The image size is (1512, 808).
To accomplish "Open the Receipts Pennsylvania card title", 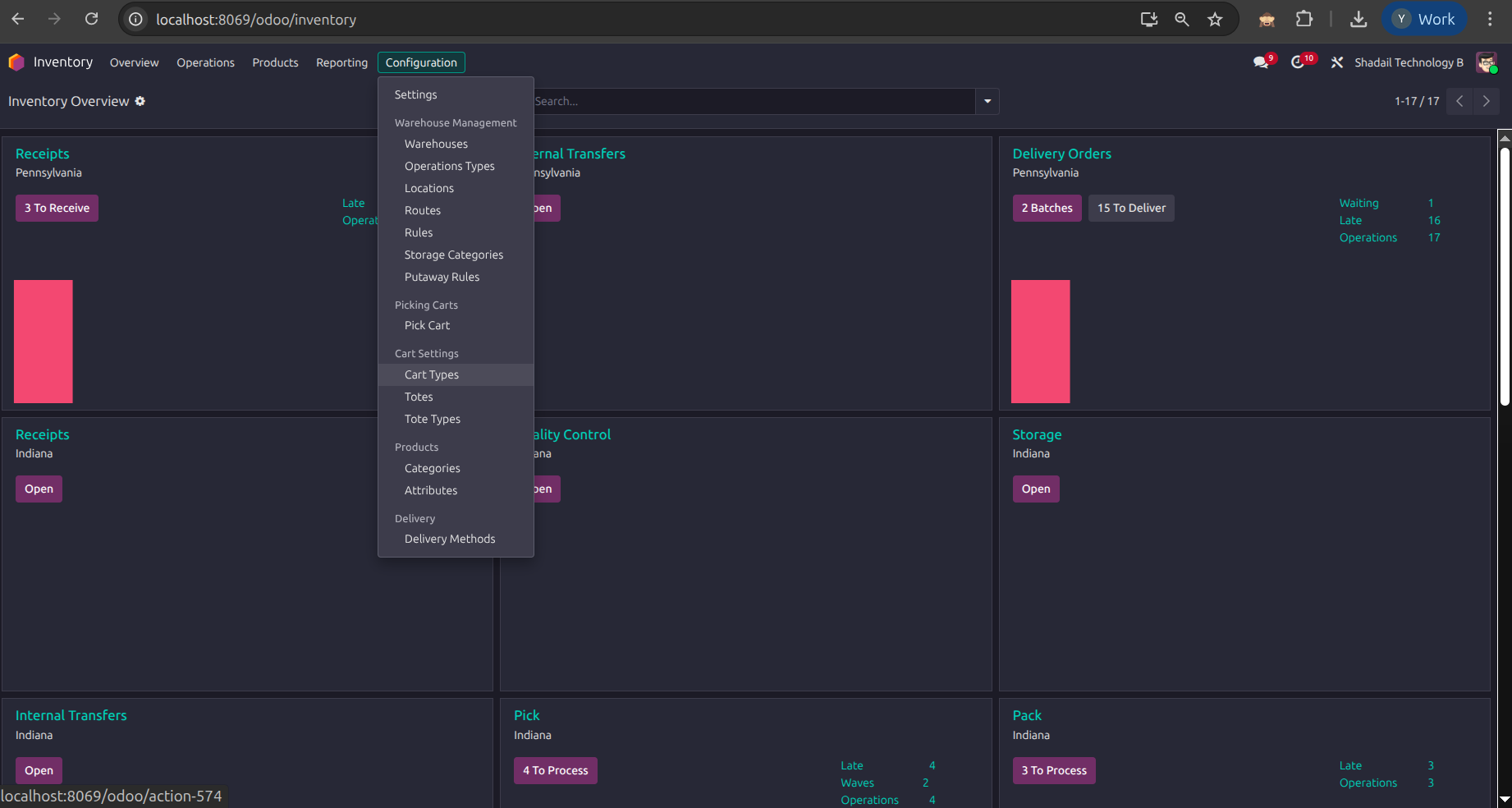I will pos(42,154).
